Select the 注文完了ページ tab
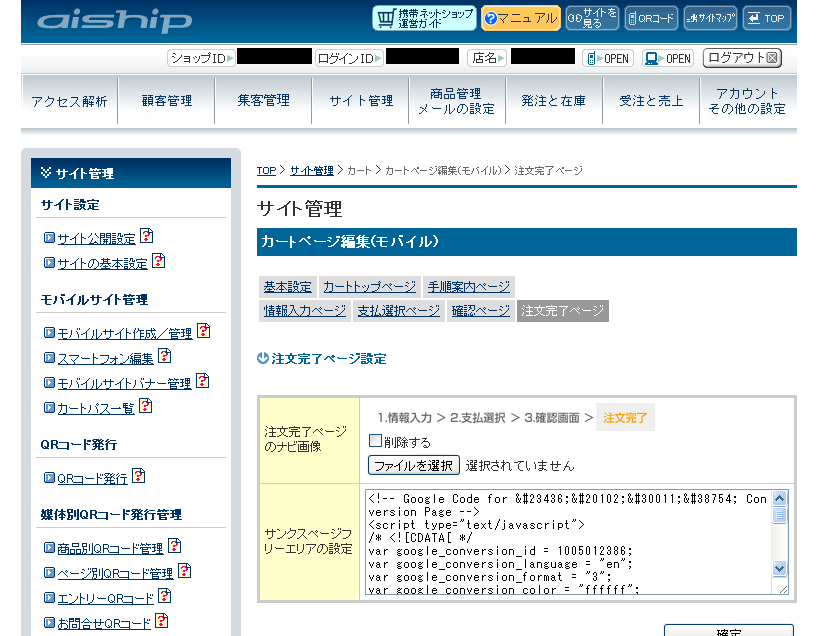The height and width of the screenshot is (636, 822). point(563,310)
